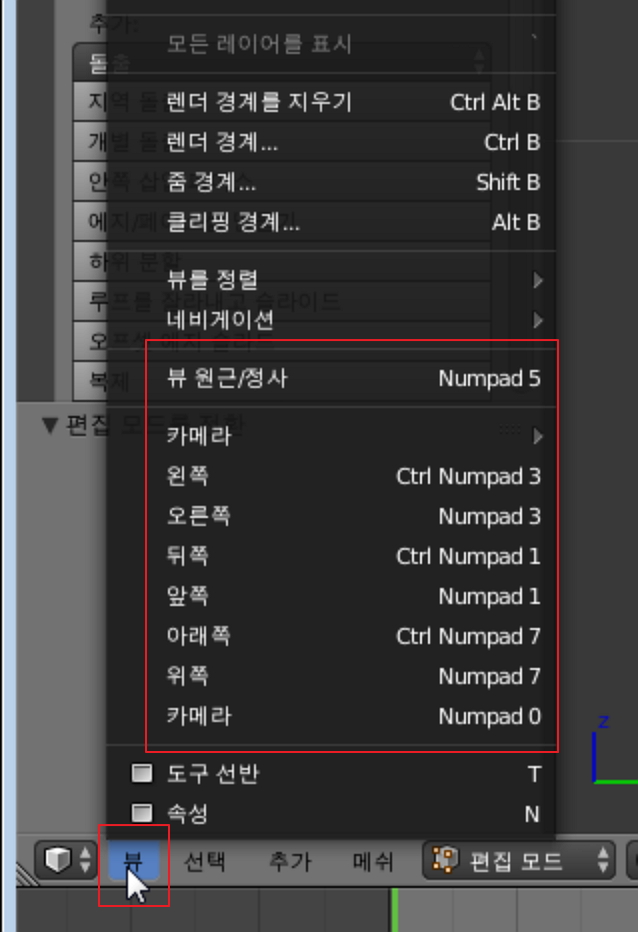Open the 편집 모드 mode dropdown
The image size is (638, 932).
point(518,860)
